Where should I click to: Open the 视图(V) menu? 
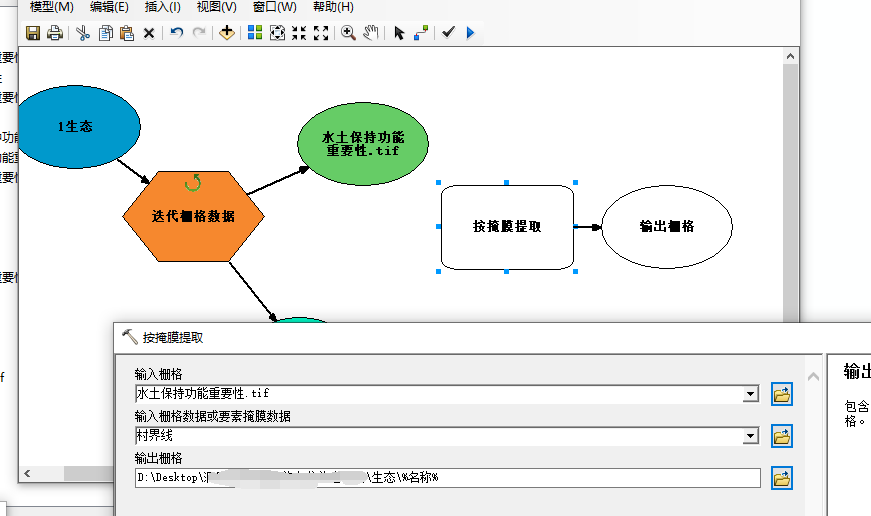[217, 7]
